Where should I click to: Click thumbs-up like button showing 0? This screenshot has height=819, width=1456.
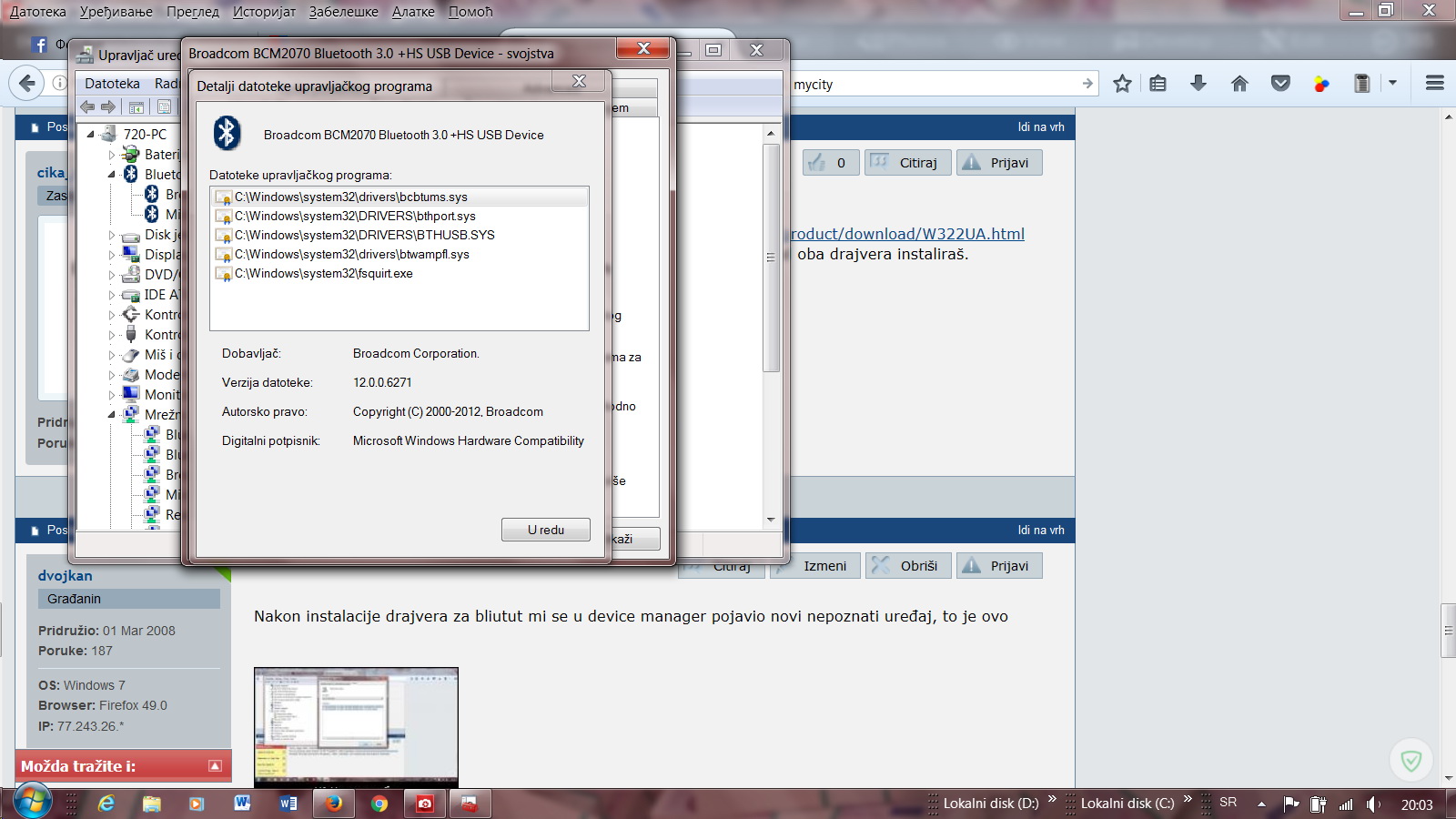click(831, 163)
